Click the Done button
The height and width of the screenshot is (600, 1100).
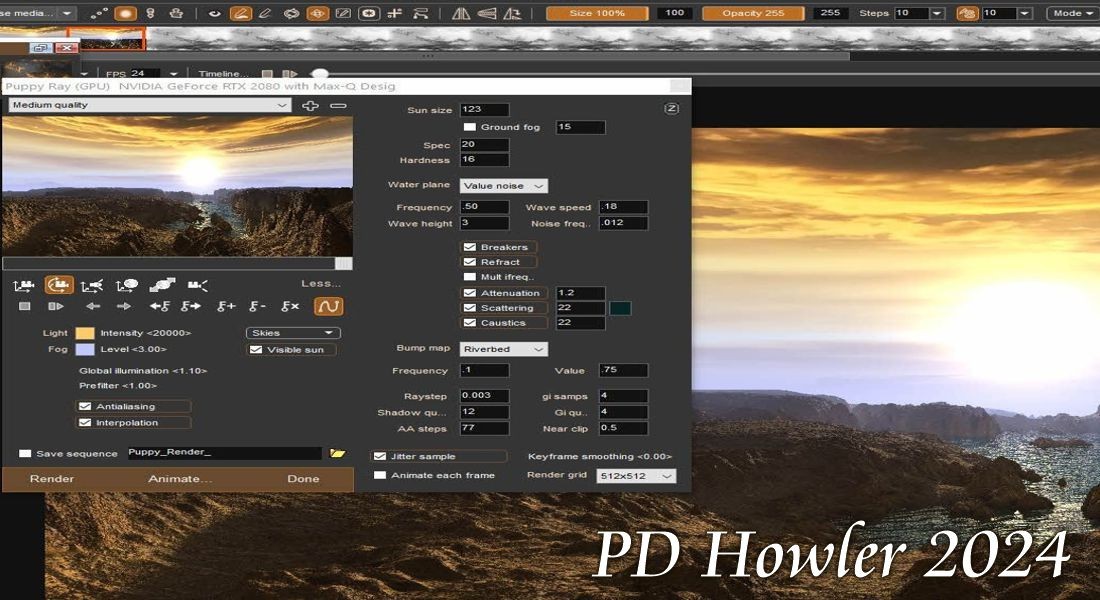[304, 478]
